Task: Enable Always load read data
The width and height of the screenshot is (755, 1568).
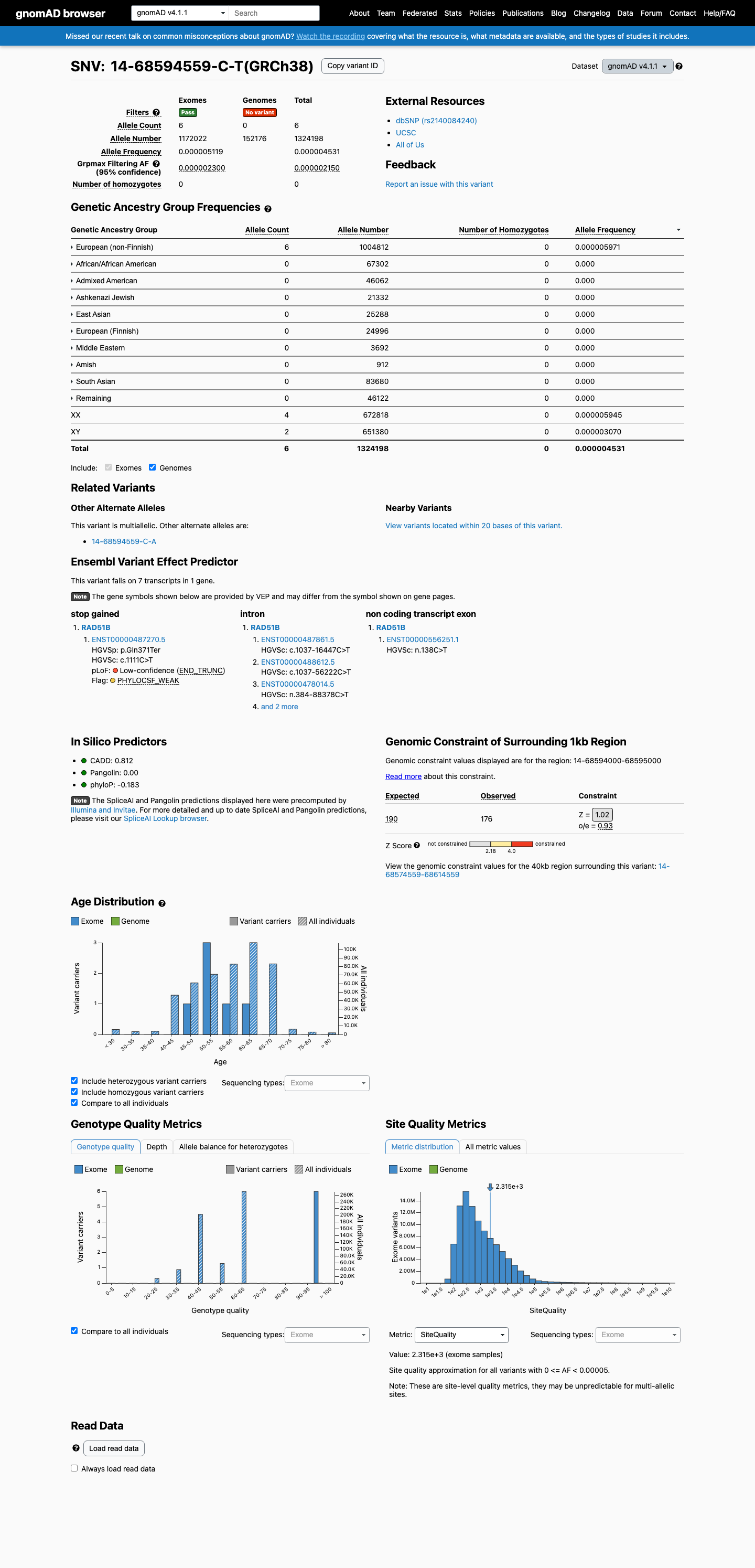Action: (74, 1468)
